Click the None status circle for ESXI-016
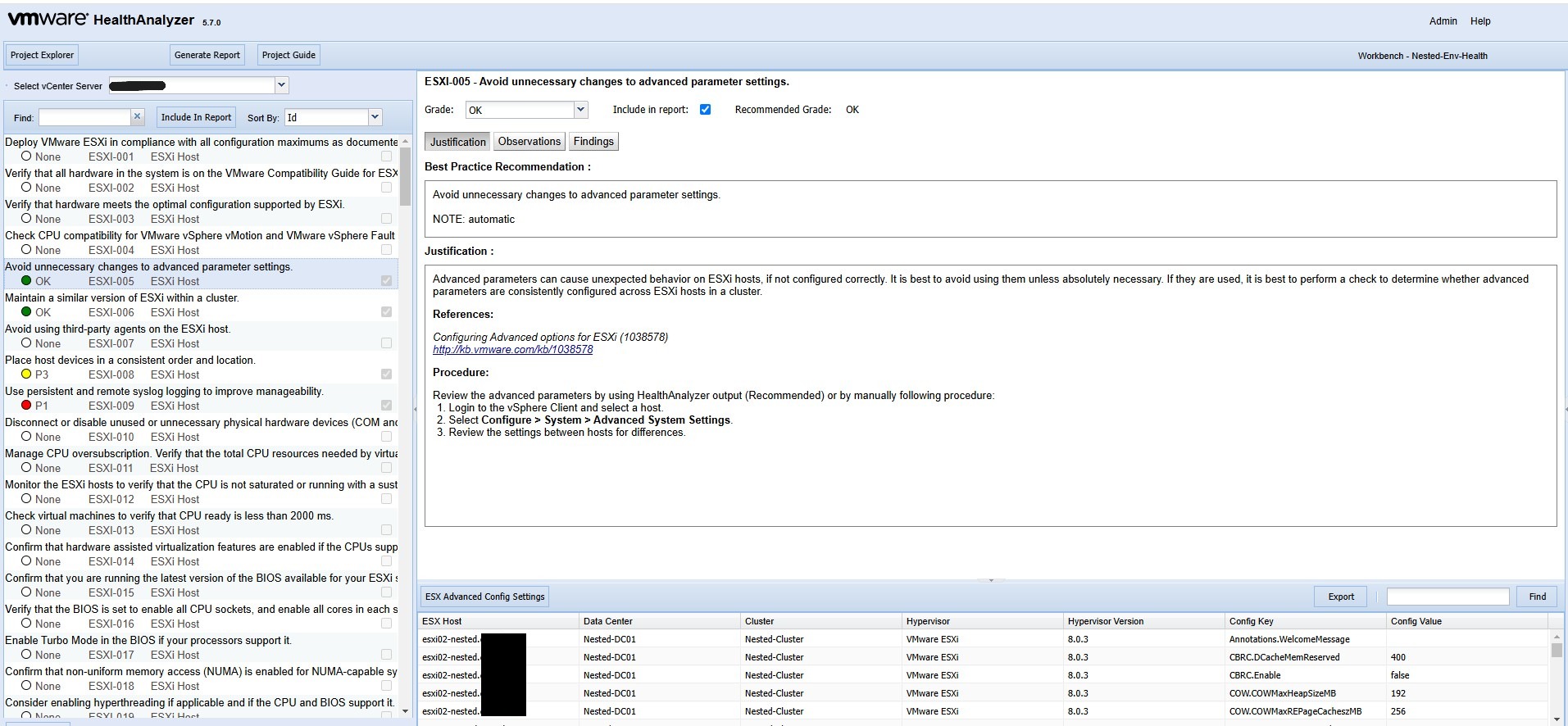The image size is (1568, 726). click(26, 624)
